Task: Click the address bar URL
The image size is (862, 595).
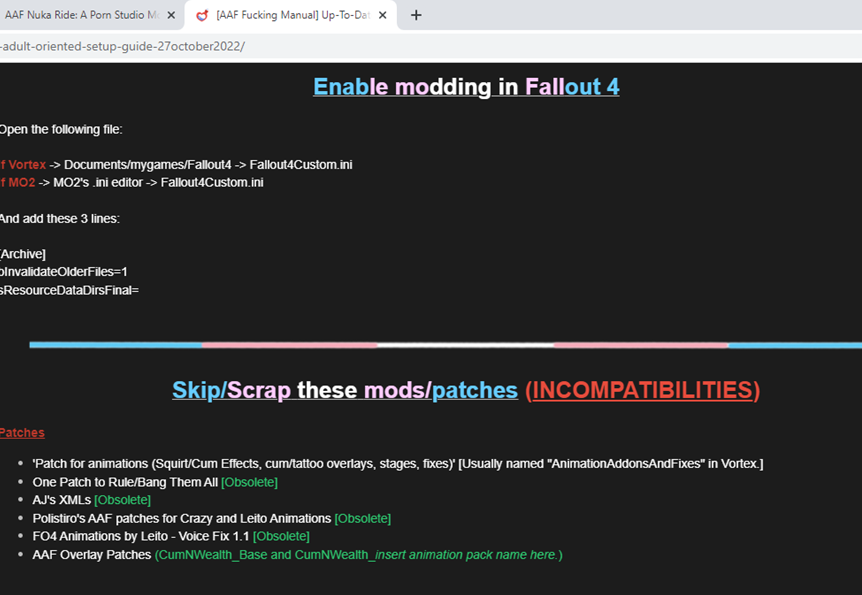Action: tap(120, 45)
